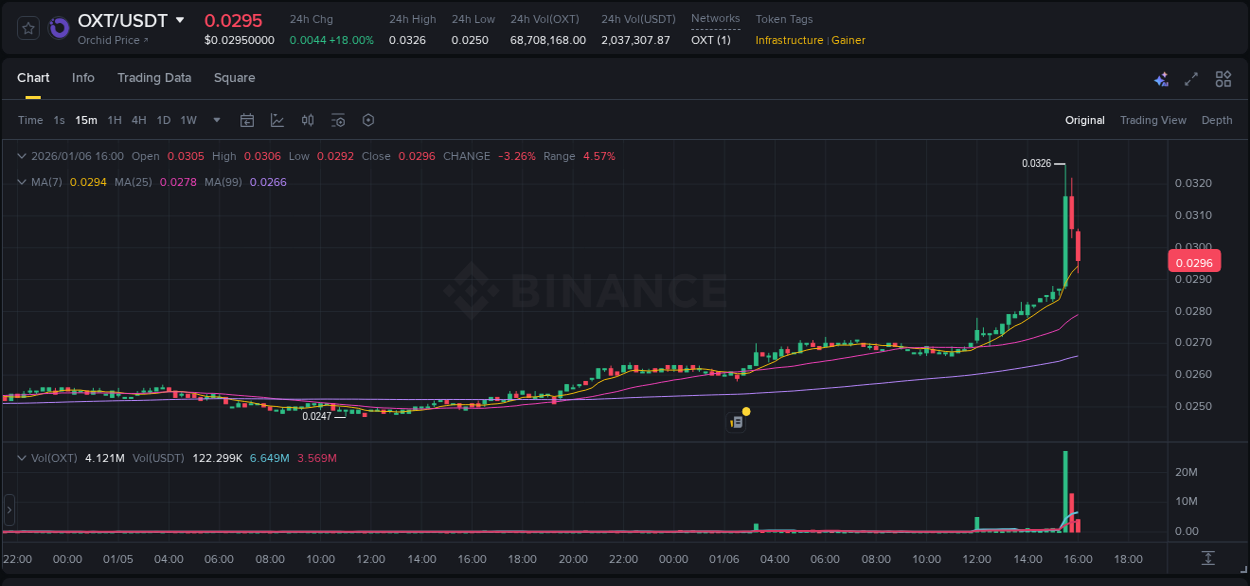Collapse the moving averages row chevron
1250x586 pixels.
pyautogui.click(x=21, y=182)
